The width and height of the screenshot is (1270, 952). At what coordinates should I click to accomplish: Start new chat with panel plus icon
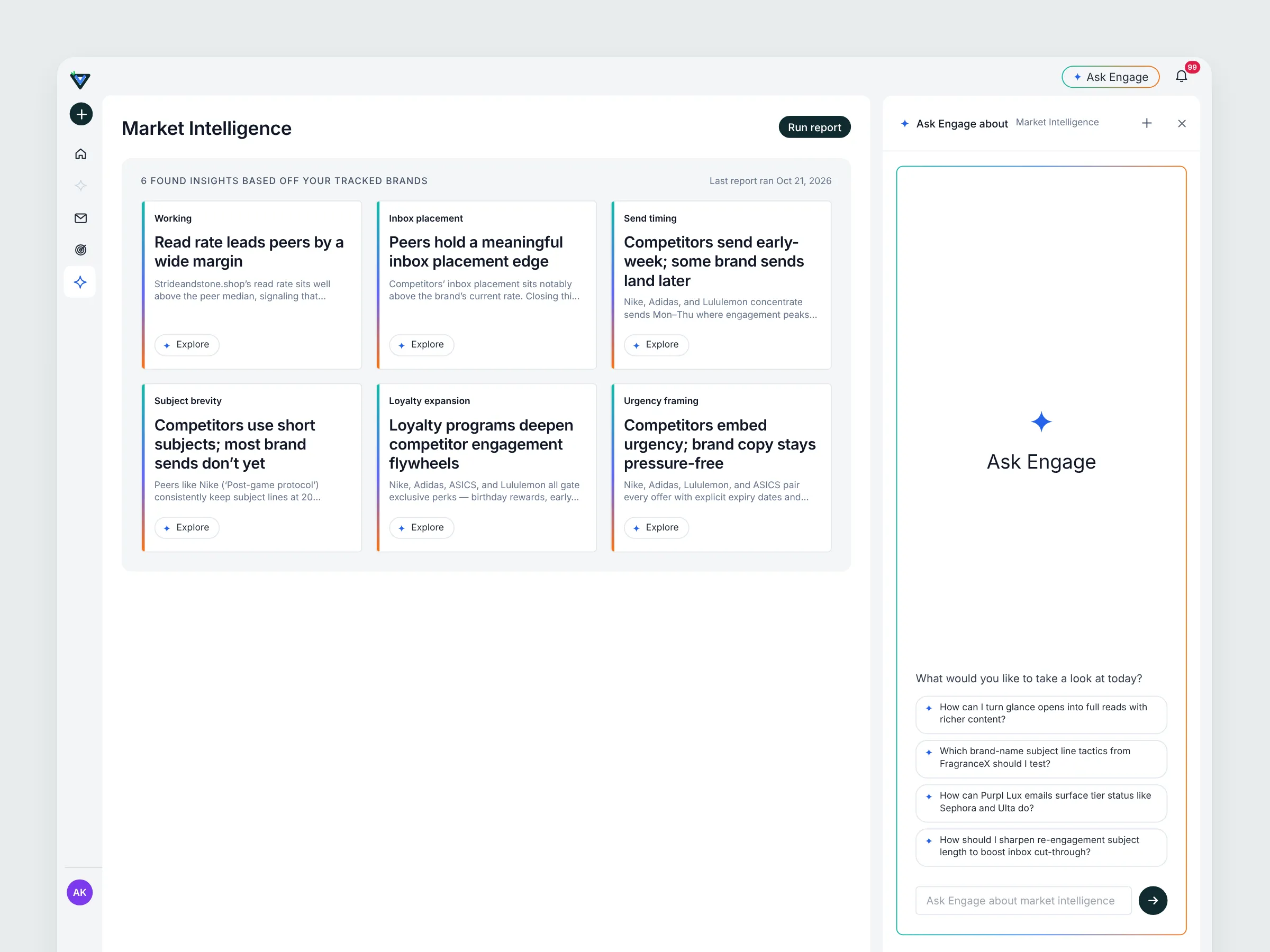pyautogui.click(x=1147, y=123)
